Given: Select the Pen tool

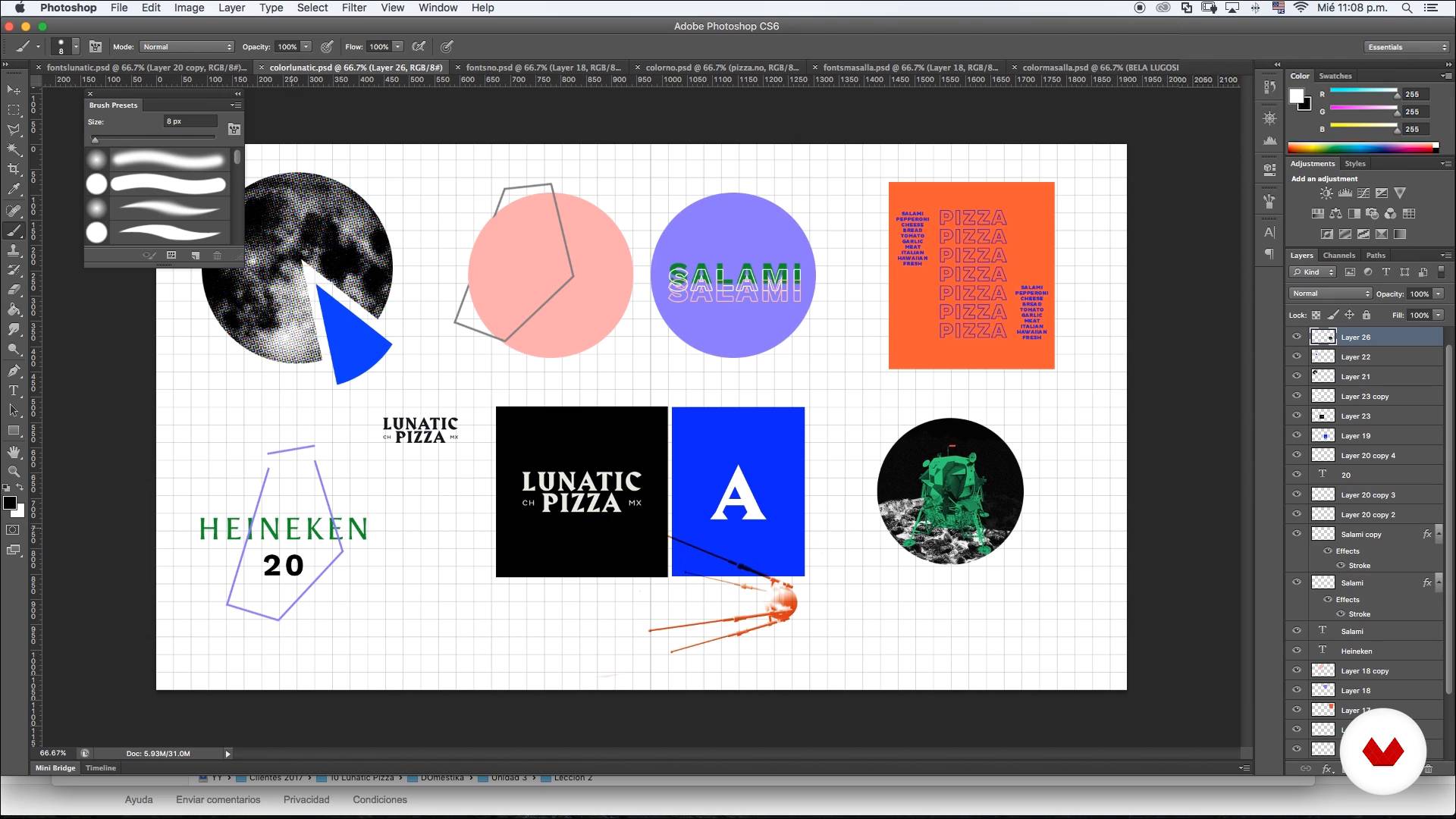Looking at the screenshot, I should point(14,371).
